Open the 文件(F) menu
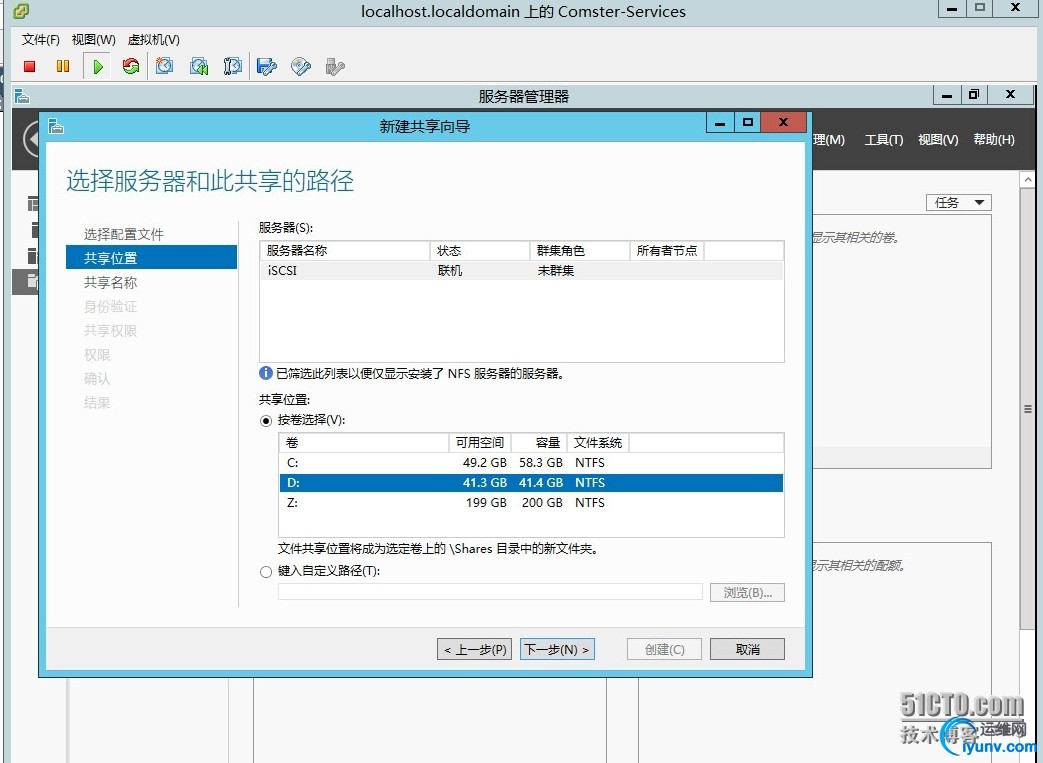Viewport: 1043px width, 763px height. click(41, 40)
